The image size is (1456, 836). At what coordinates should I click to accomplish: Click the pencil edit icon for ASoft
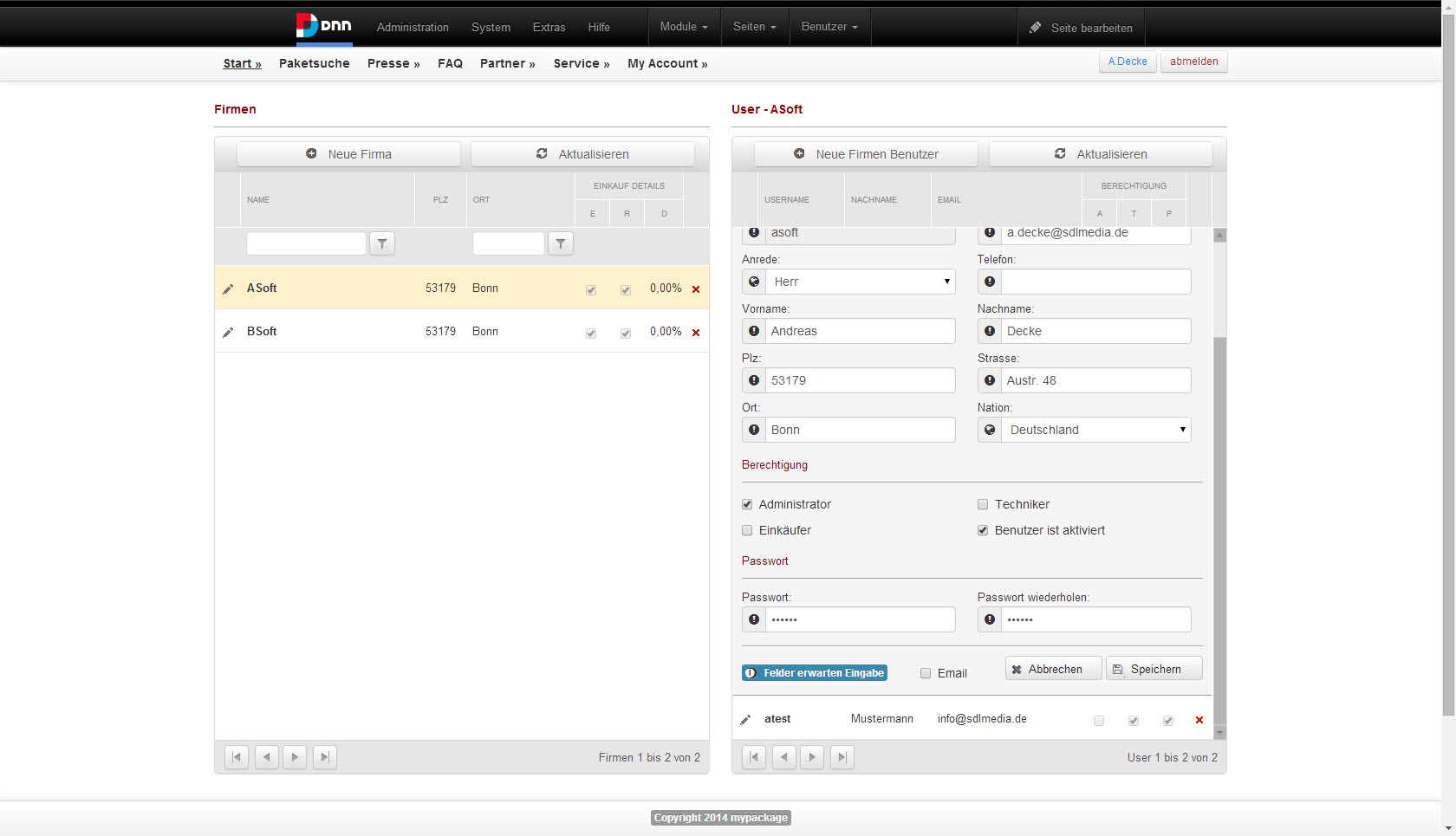click(x=228, y=288)
